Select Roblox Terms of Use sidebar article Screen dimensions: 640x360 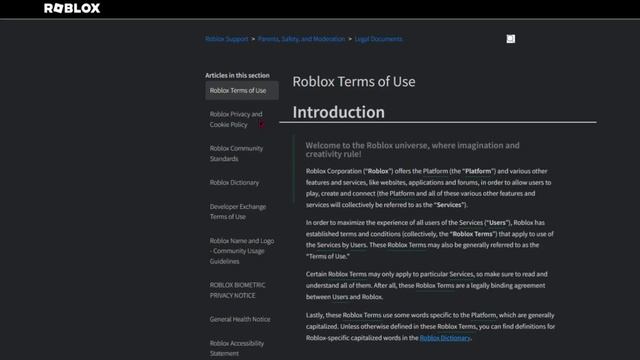pyautogui.click(x=242, y=90)
